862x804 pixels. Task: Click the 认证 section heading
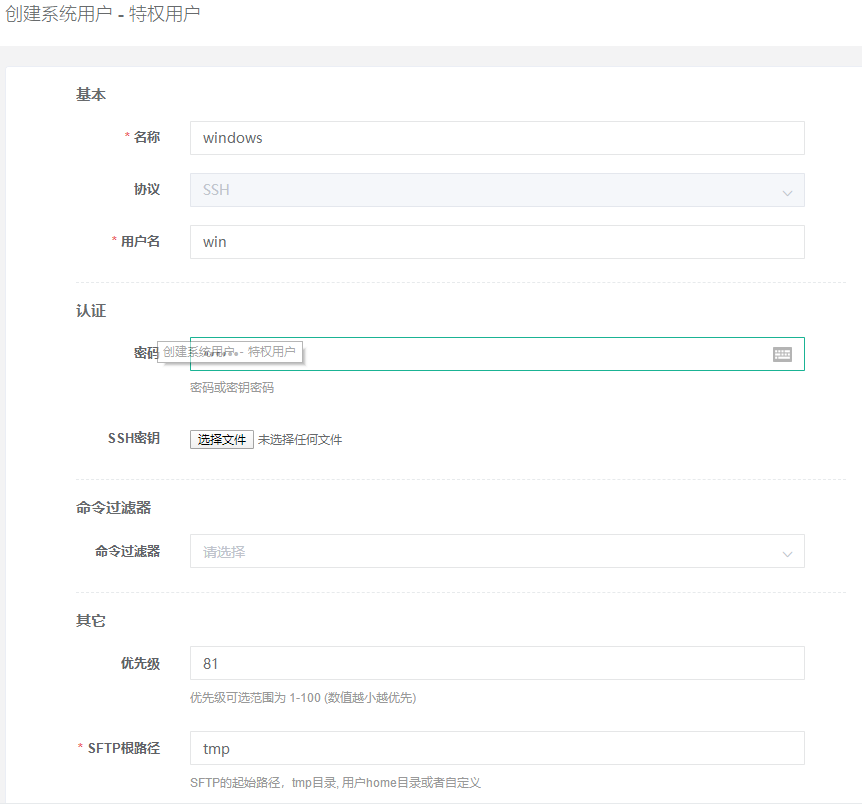point(91,311)
